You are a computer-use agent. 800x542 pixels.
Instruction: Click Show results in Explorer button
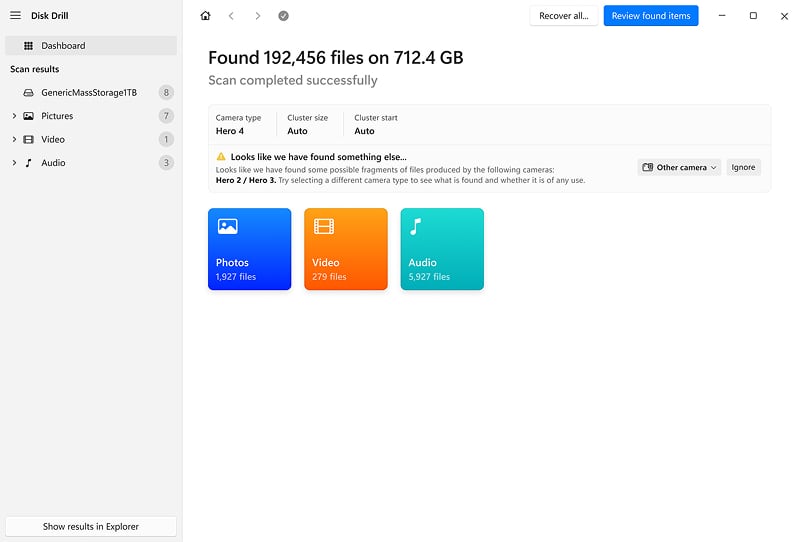(91, 526)
